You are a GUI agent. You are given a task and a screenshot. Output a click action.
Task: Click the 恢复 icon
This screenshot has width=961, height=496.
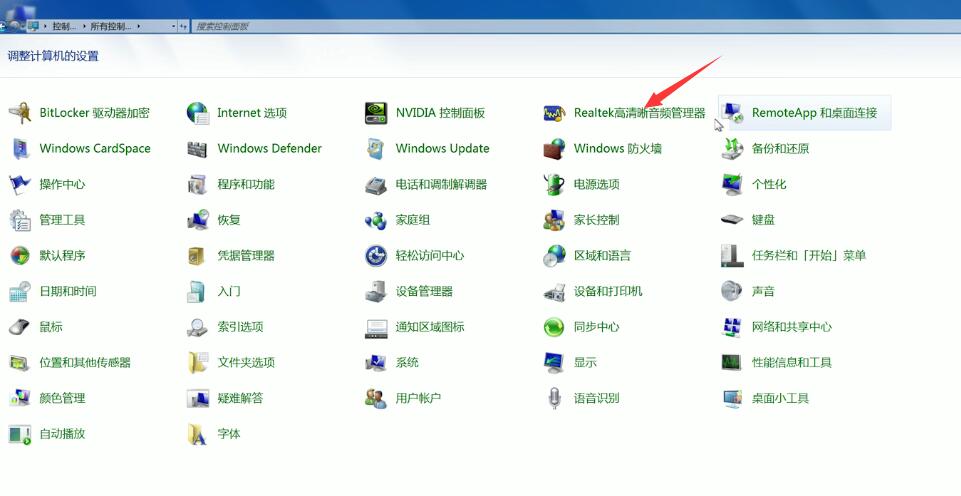tap(198, 219)
